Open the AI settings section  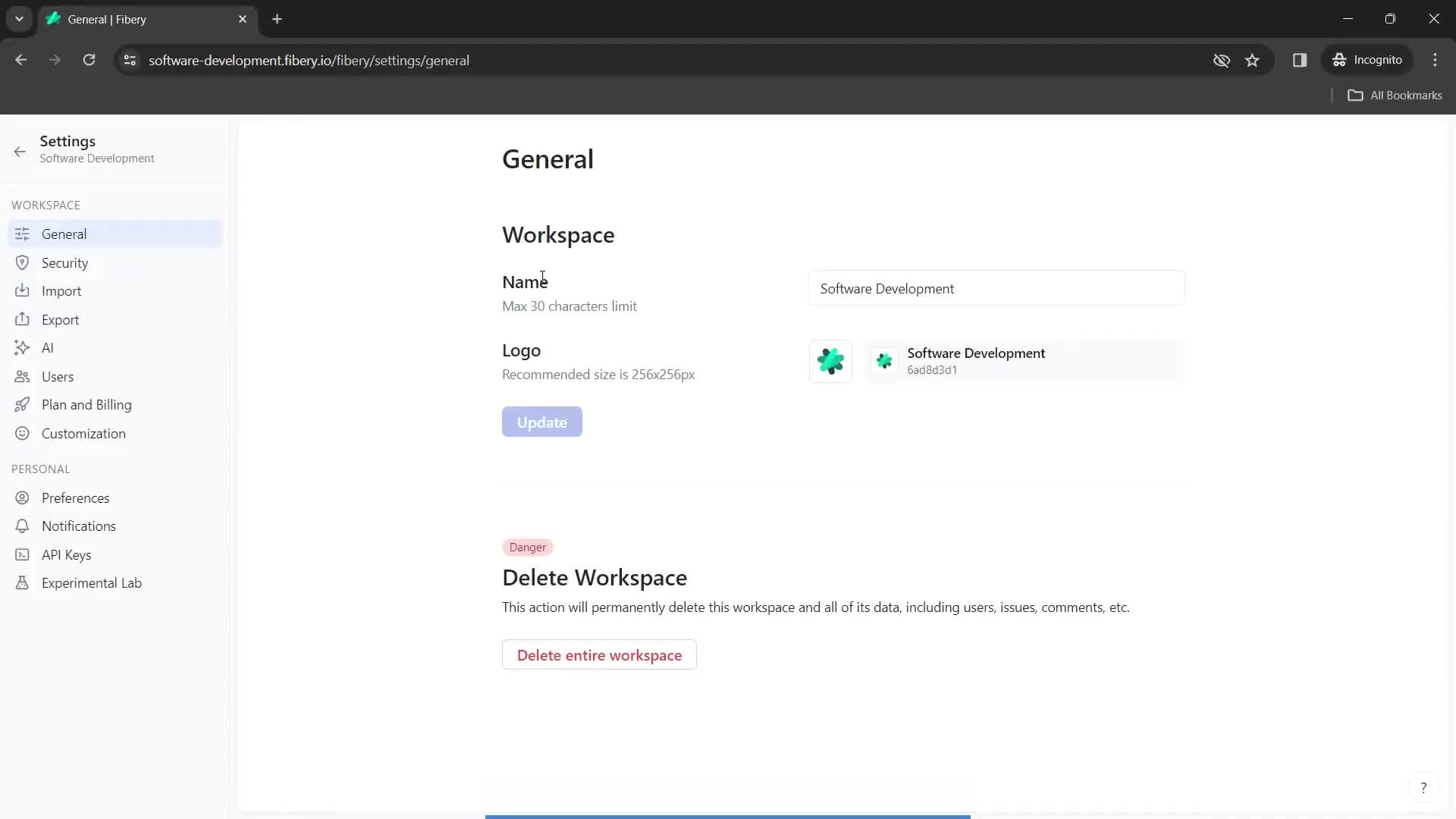(x=115, y=348)
